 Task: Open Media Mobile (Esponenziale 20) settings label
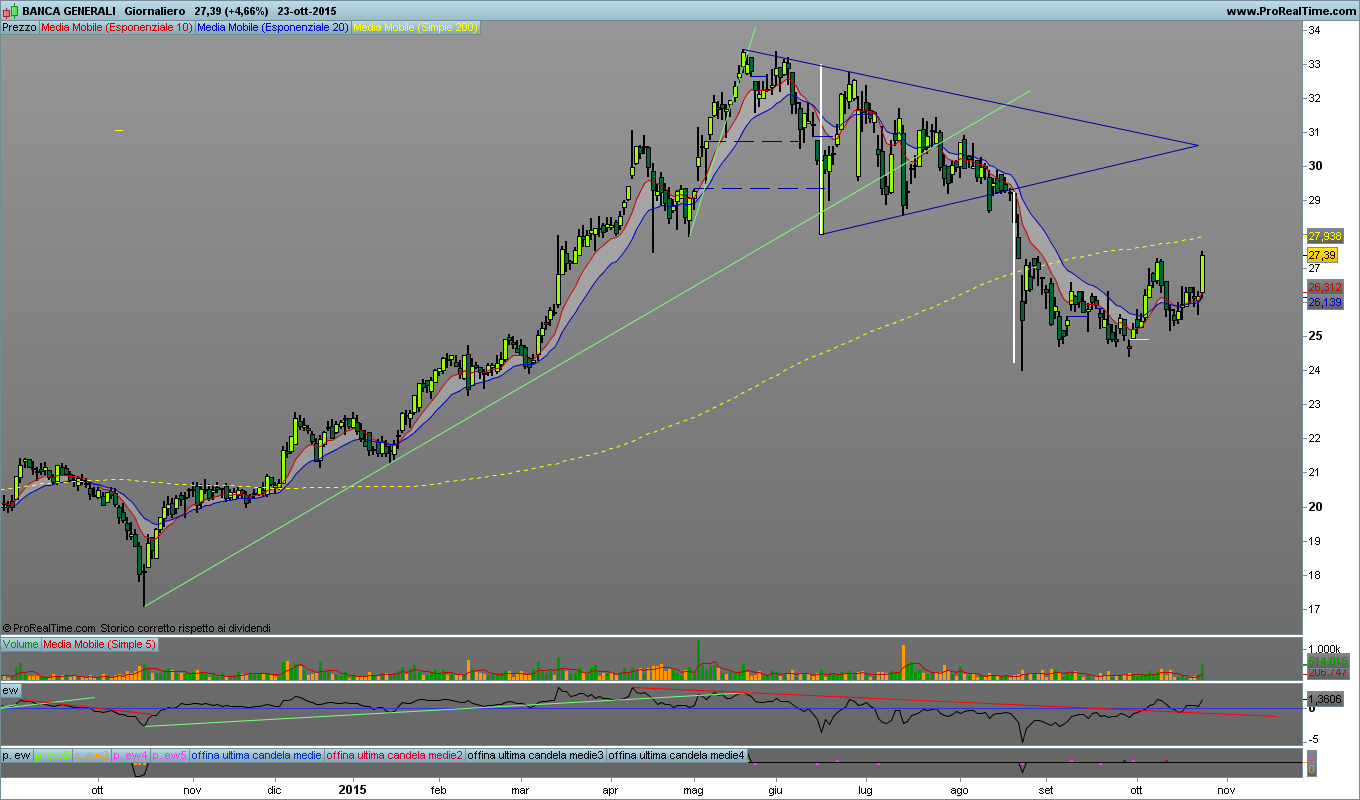click(x=273, y=28)
